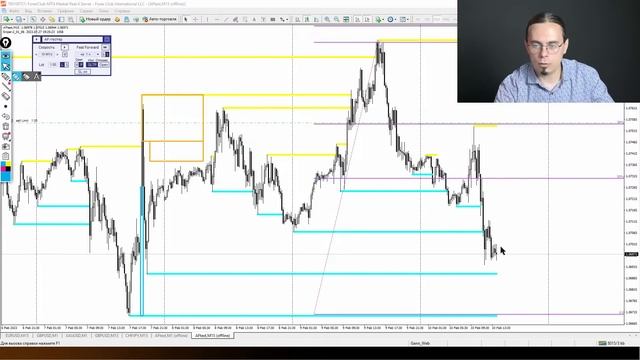
Task: Select the cursor arrow tool in toolbar
Action: (x=186, y=19)
